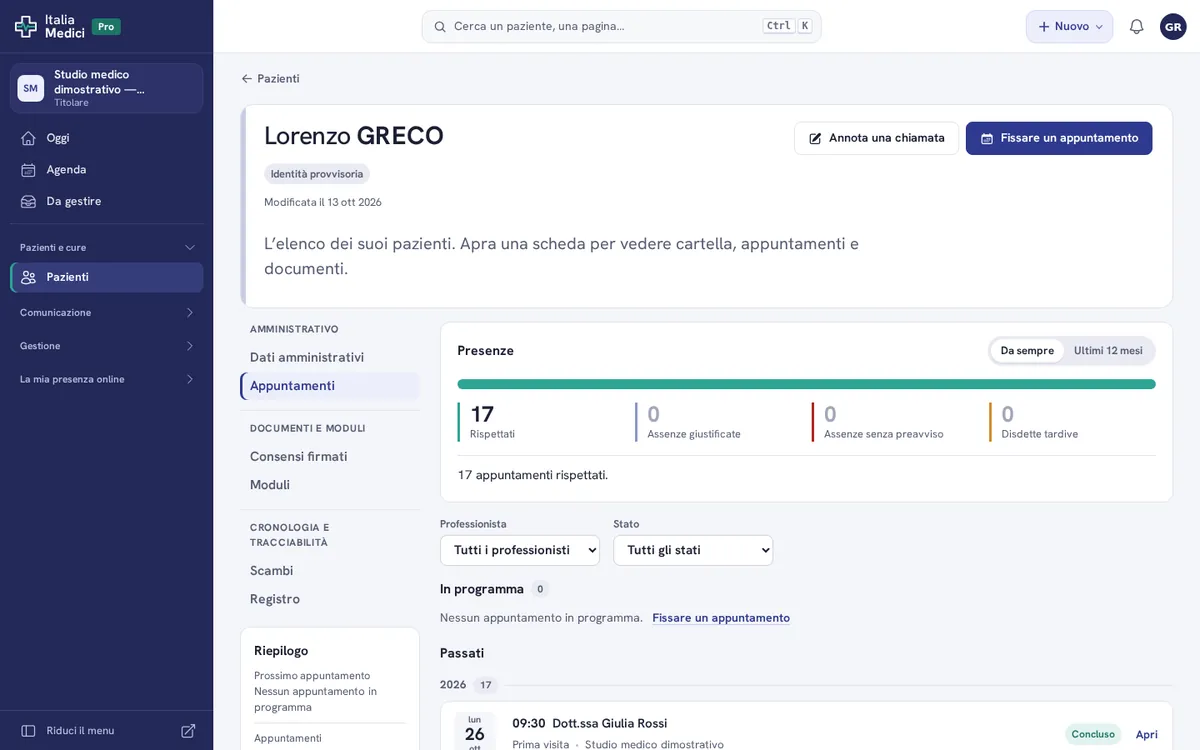Open Dati amministrativi tab
This screenshot has height=750, width=1200.
[x=330, y=358]
